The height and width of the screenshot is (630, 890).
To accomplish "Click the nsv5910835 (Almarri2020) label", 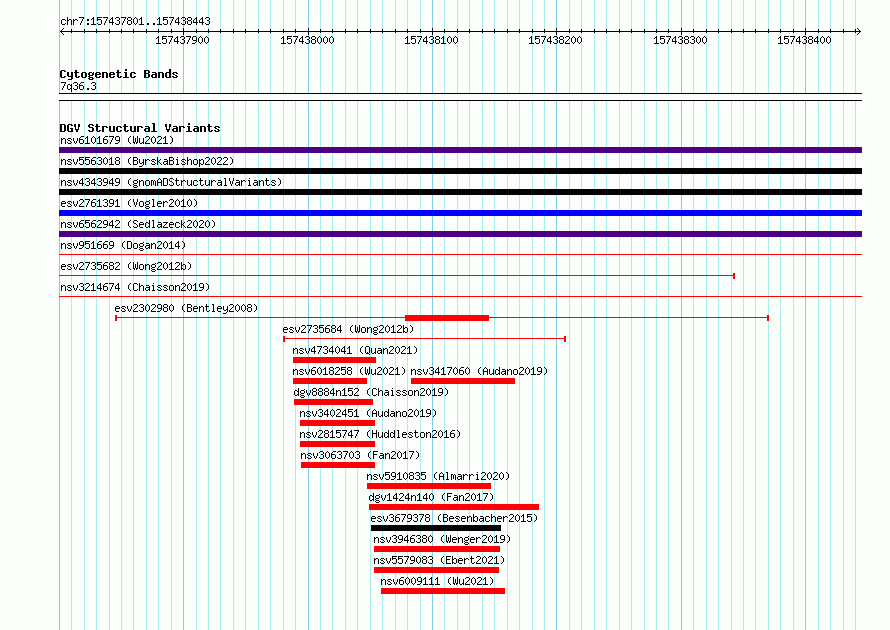I will point(438,476).
